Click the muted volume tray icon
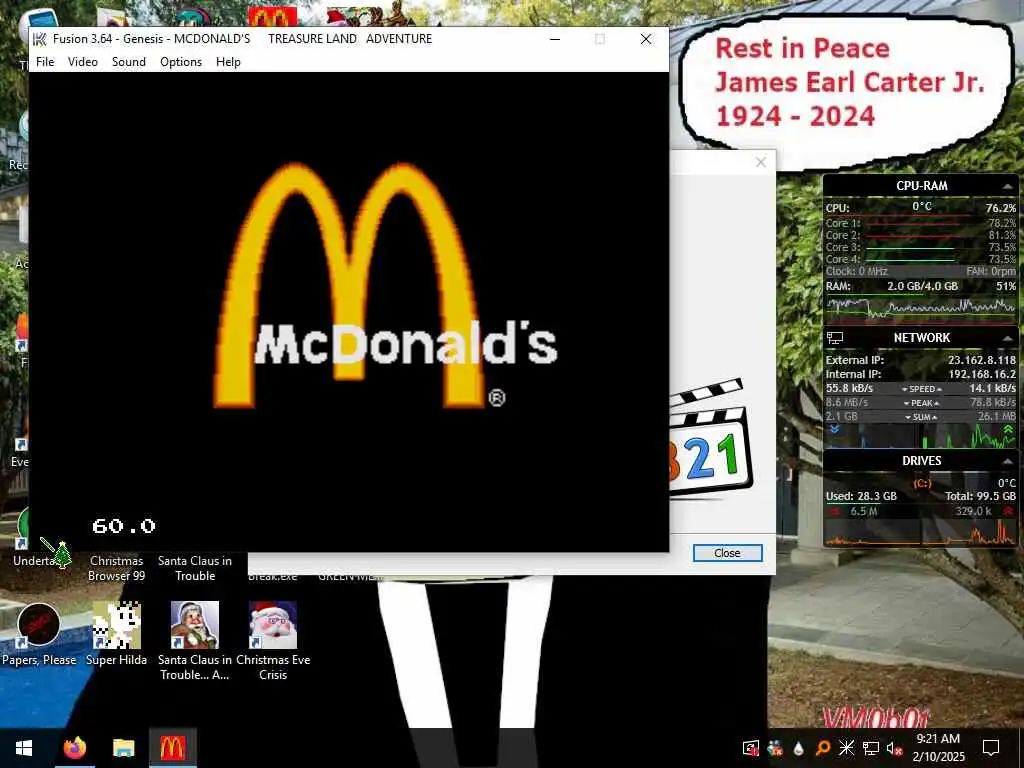This screenshot has height=768, width=1024. coord(895,748)
